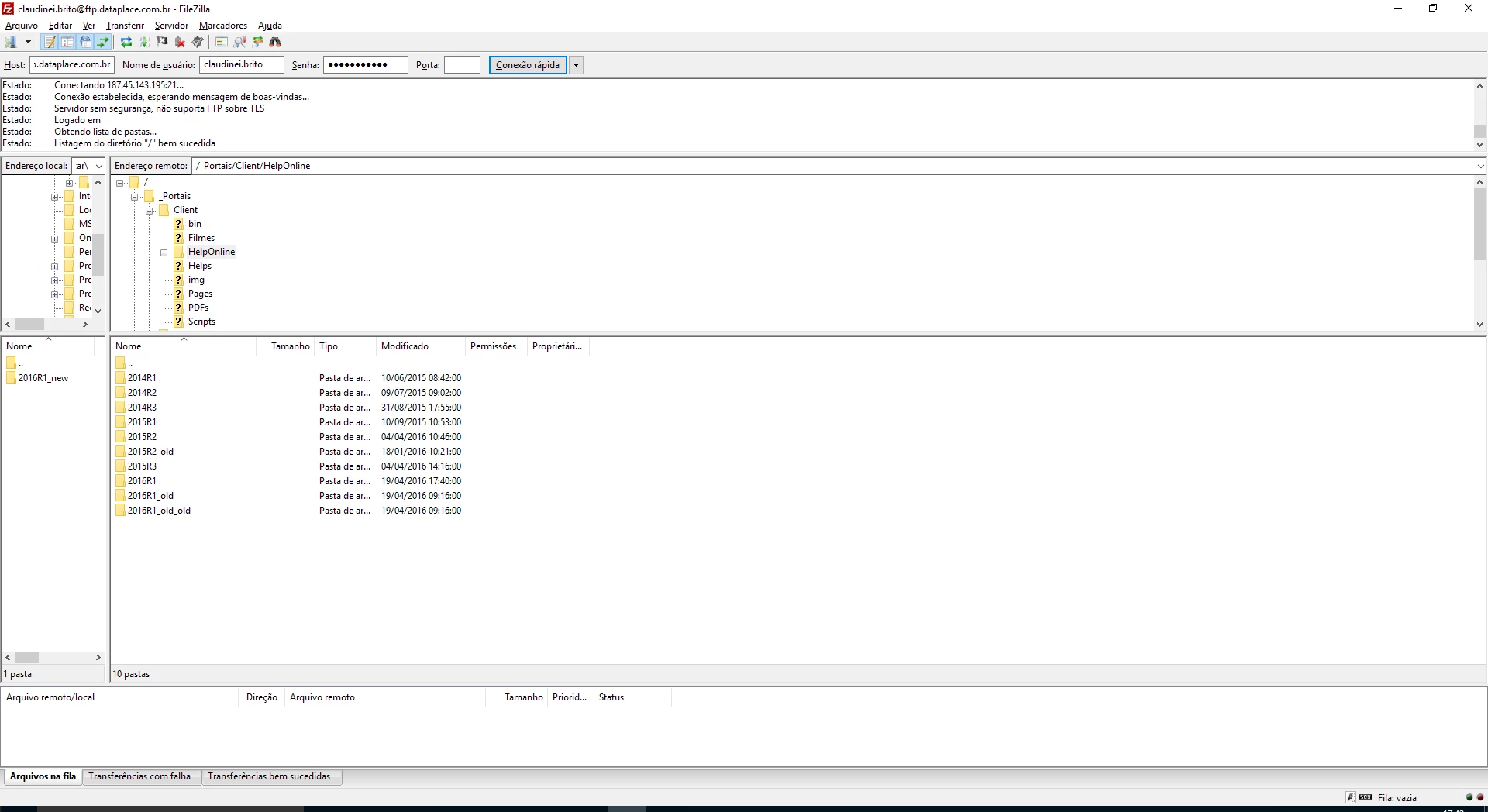Open the Site Manager icon

click(11, 42)
